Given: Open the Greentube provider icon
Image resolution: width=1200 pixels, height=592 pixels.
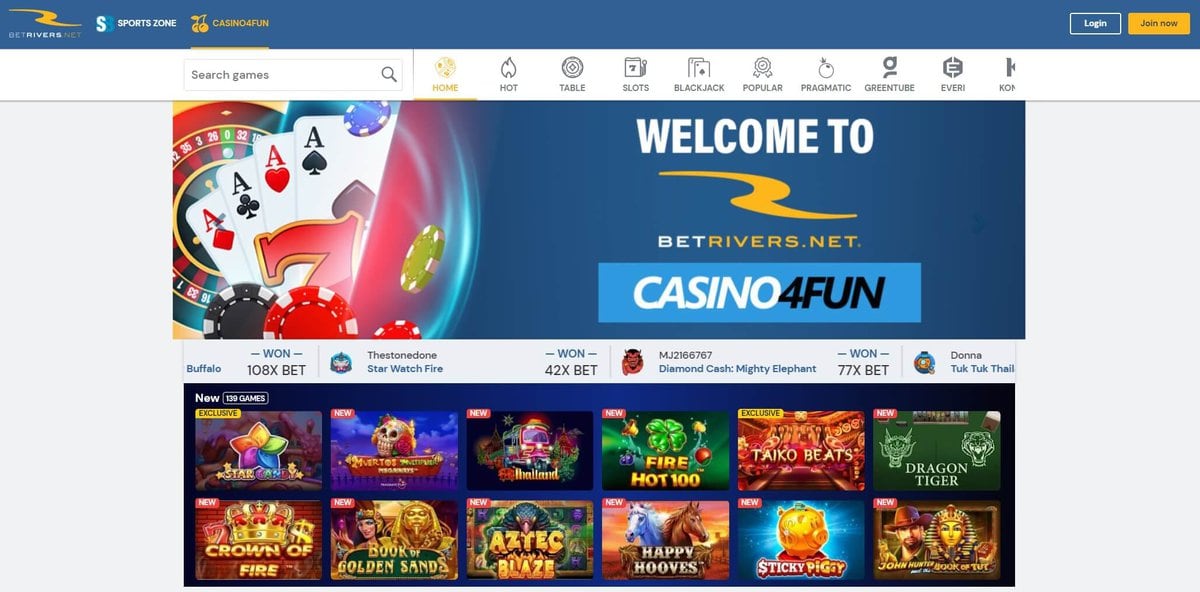Looking at the screenshot, I should point(889,68).
